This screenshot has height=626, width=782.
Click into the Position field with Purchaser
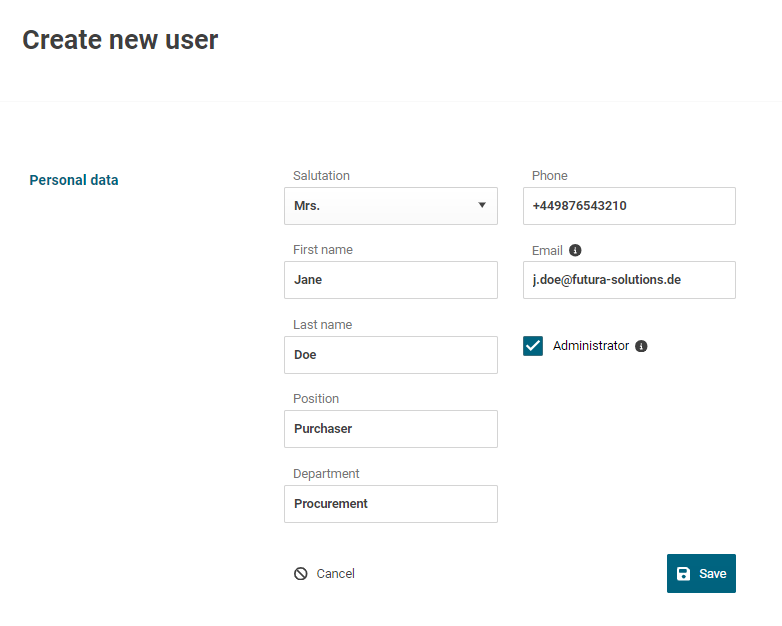390,429
